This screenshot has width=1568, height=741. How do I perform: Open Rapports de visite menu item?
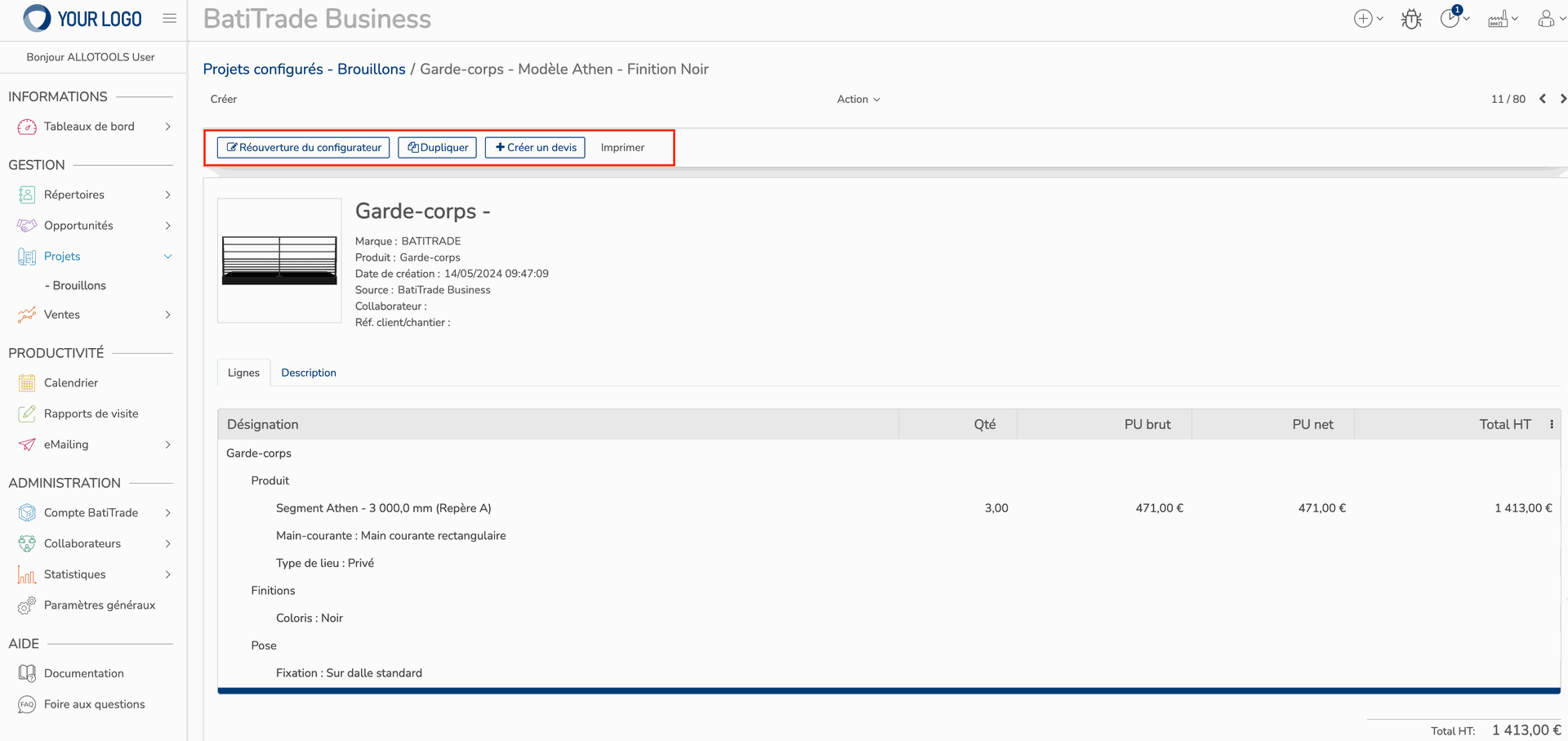click(91, 413)
